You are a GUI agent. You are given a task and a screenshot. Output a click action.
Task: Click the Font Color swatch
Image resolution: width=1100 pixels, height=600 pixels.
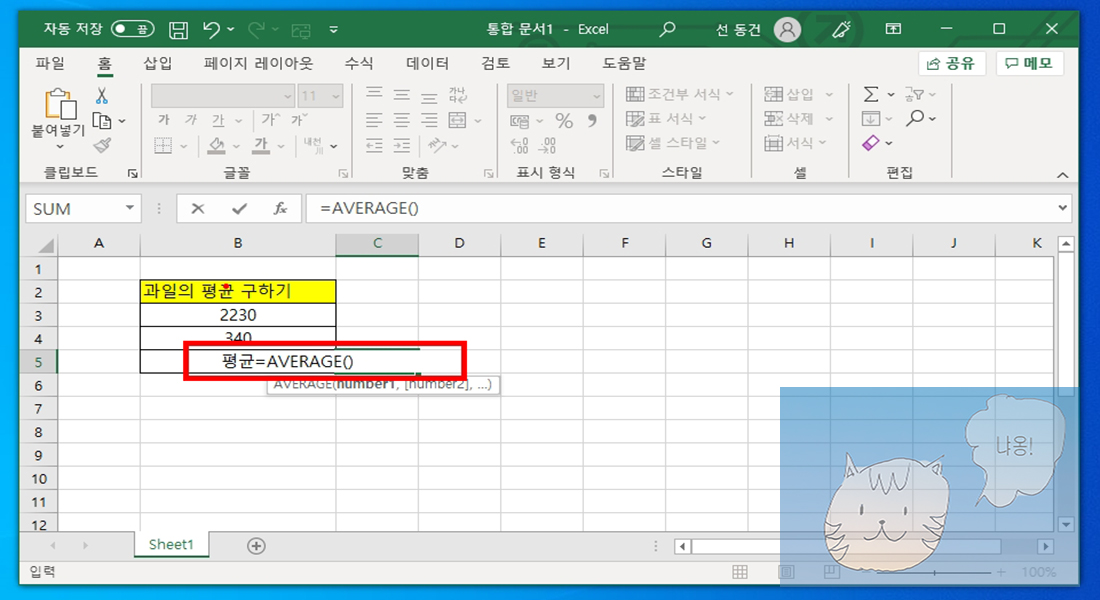point(261,145)
